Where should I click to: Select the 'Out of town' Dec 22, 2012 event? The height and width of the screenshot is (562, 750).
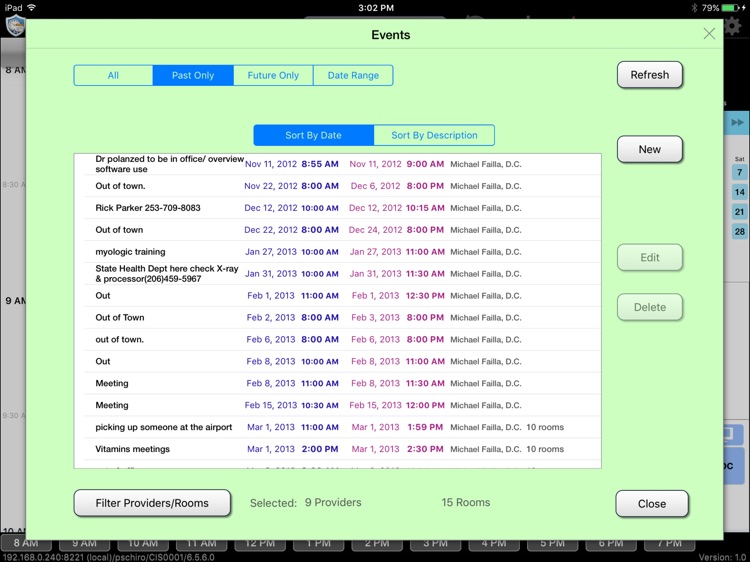pos(338,230)
